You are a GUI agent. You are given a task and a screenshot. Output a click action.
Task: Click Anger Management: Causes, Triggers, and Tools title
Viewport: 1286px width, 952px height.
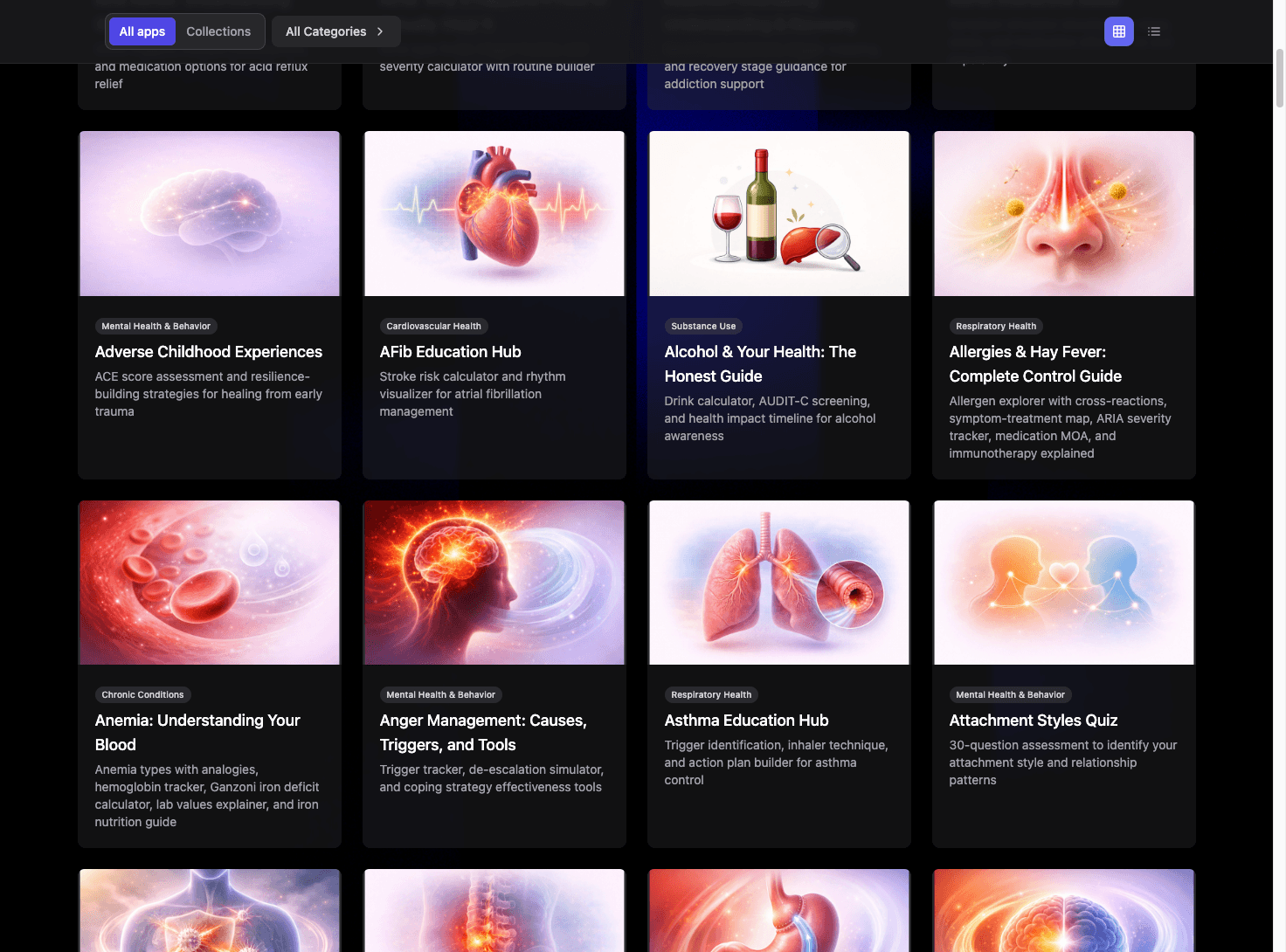tap(483, 733)
